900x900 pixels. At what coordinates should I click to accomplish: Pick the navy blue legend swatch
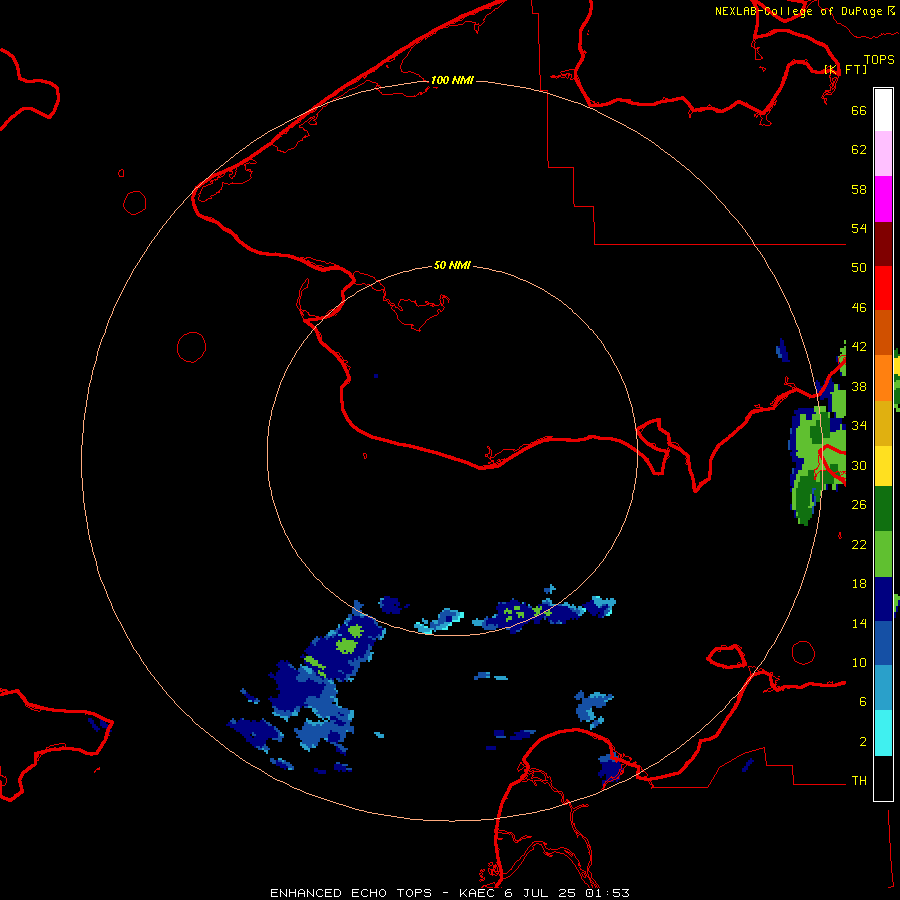[x=883, y=599]
